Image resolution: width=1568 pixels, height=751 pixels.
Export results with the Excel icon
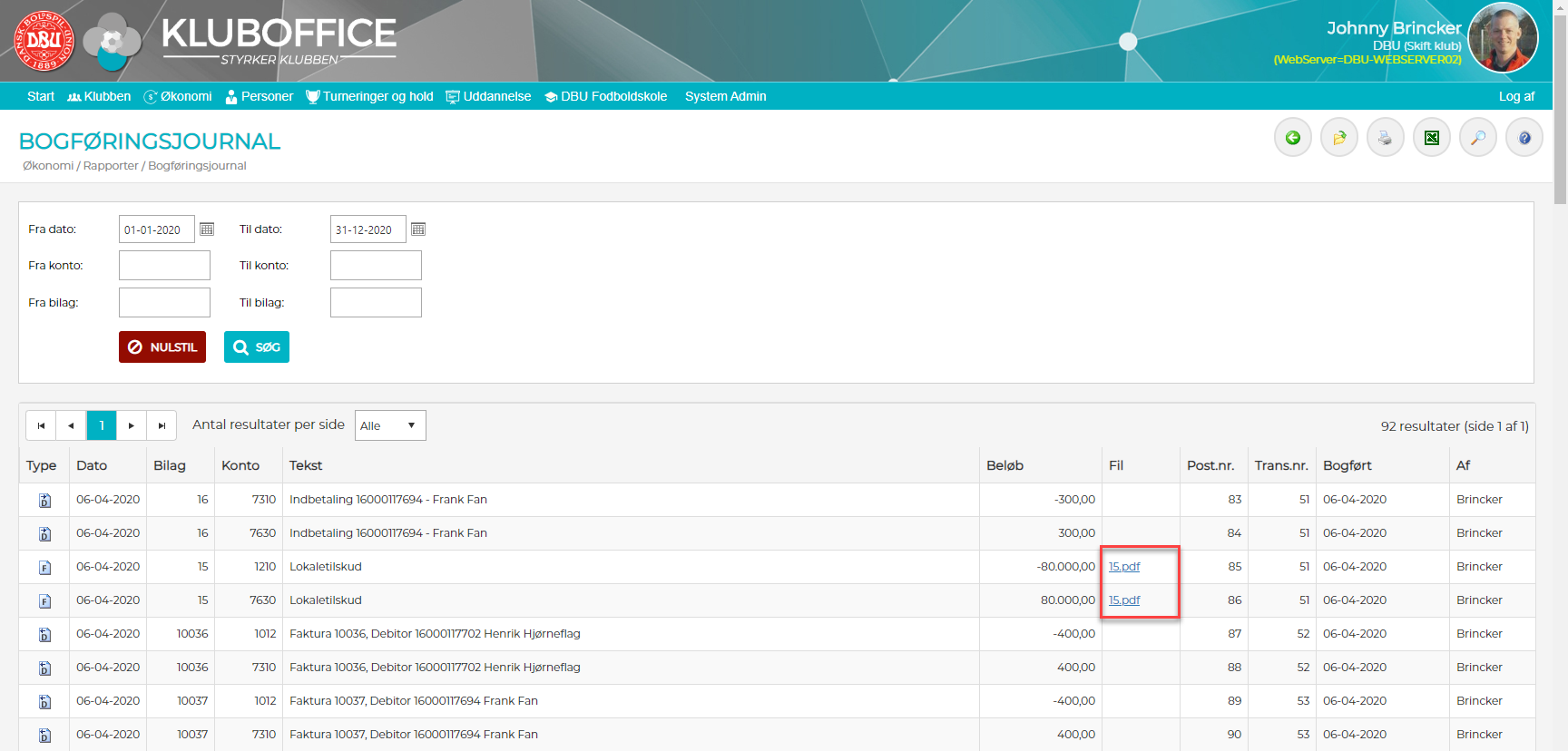pos(1431,138)
